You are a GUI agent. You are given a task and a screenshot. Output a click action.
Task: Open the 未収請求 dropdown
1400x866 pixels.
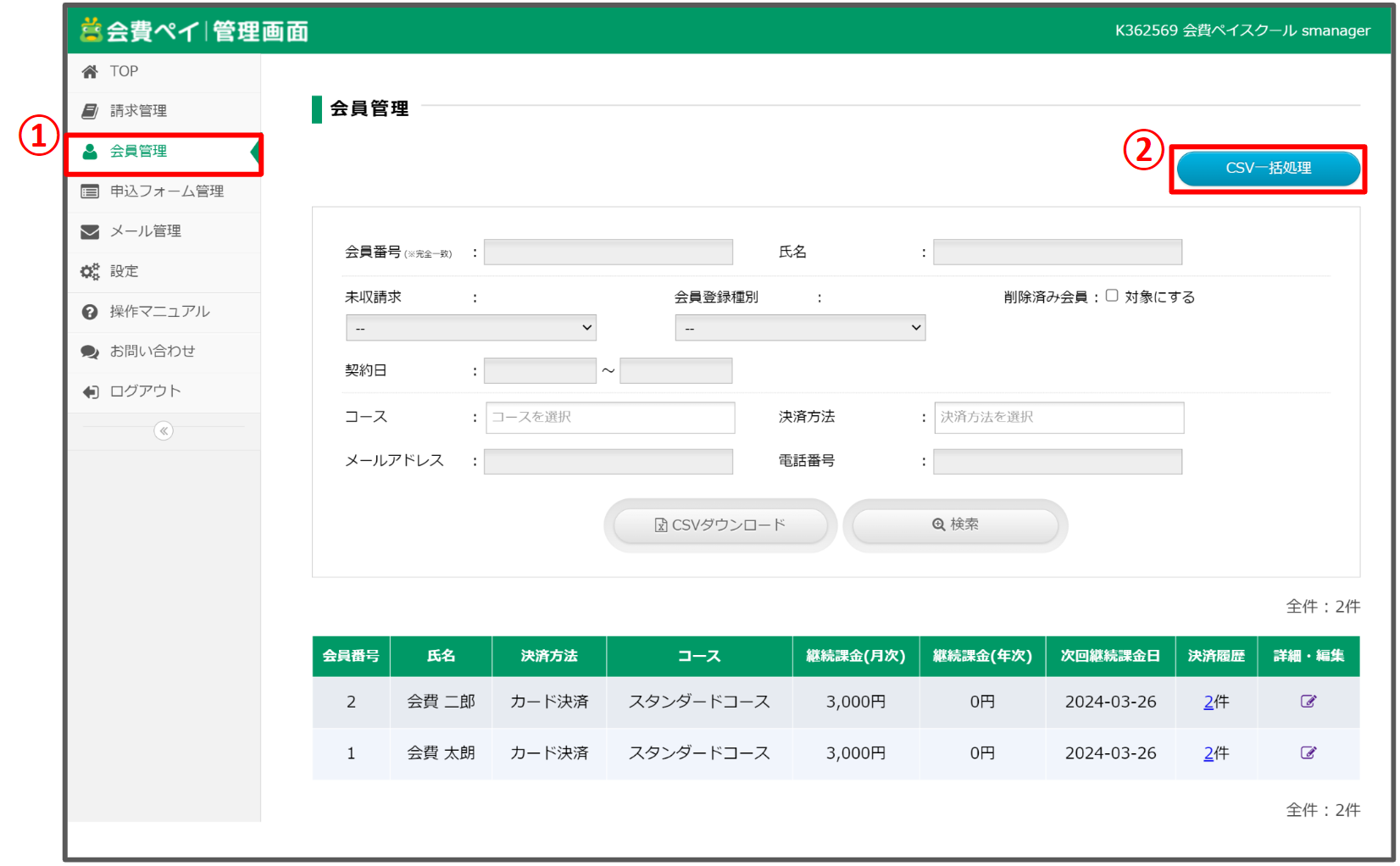coord(470,328)
